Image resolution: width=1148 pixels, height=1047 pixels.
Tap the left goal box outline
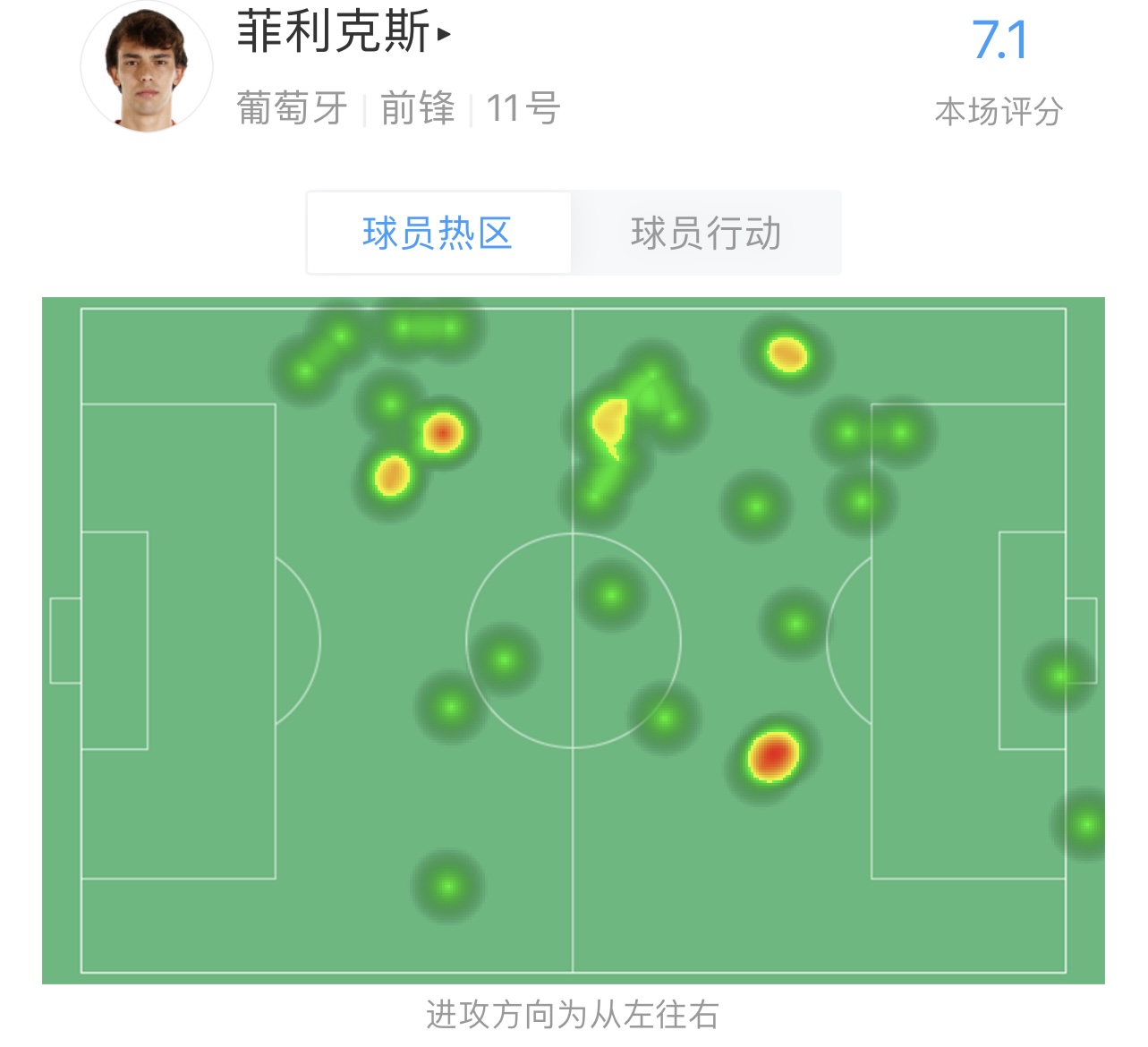[115, 641]
